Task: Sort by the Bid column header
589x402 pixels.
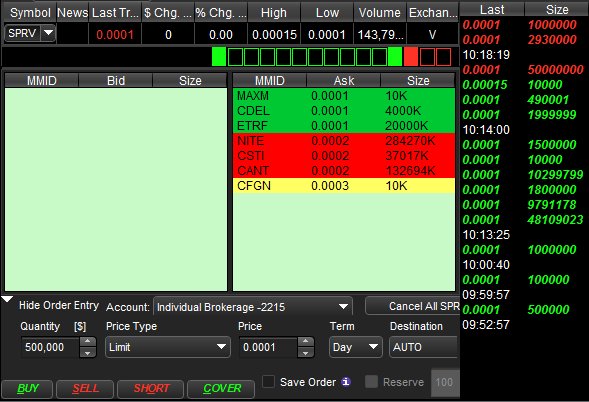Action: (x=116, y=80)
